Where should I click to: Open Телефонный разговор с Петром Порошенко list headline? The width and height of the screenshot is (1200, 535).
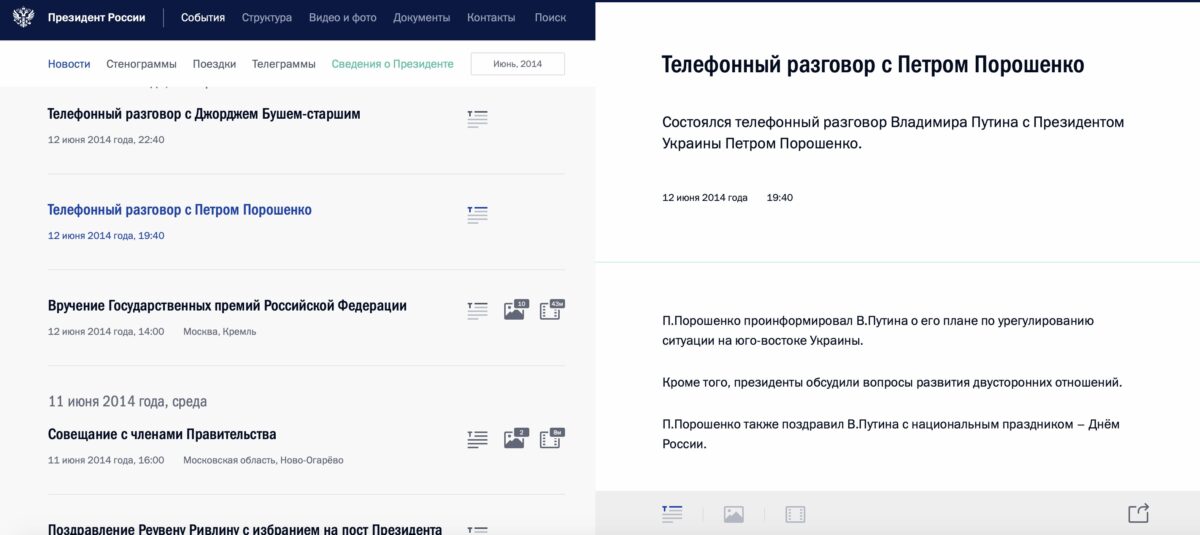(180, 210)
